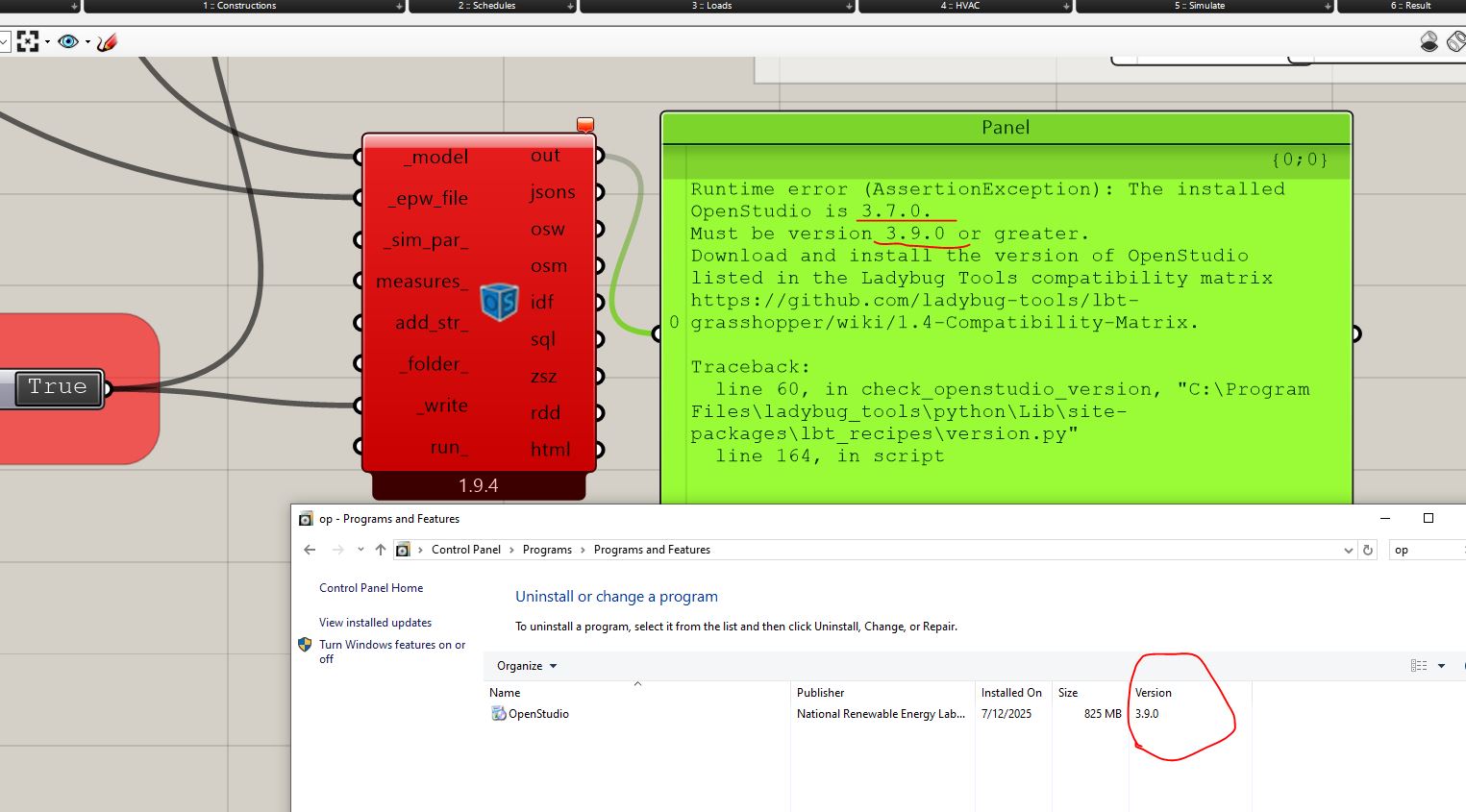Click the _epw_file input grip
This screenshot has height=812, width=1466.
(x=359, y=198)
